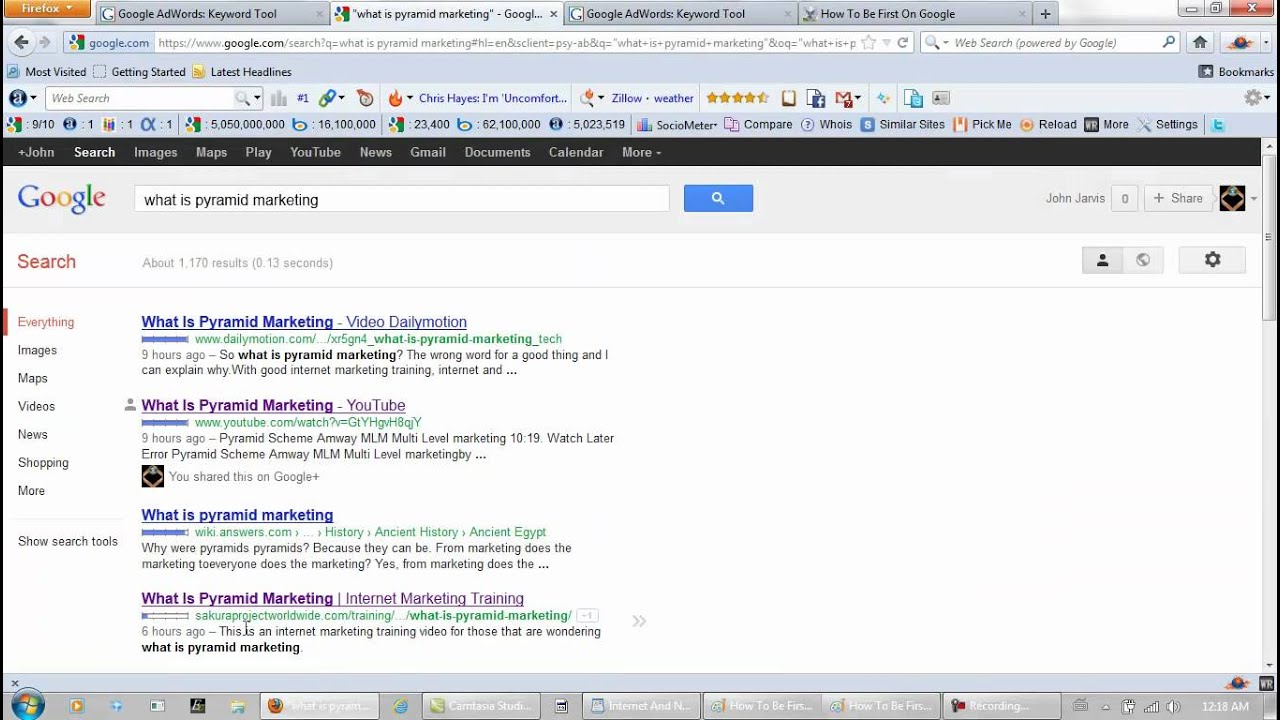1280x720 pixels.
Task: Open Internet Marketing Training result link
Action: 333,598
